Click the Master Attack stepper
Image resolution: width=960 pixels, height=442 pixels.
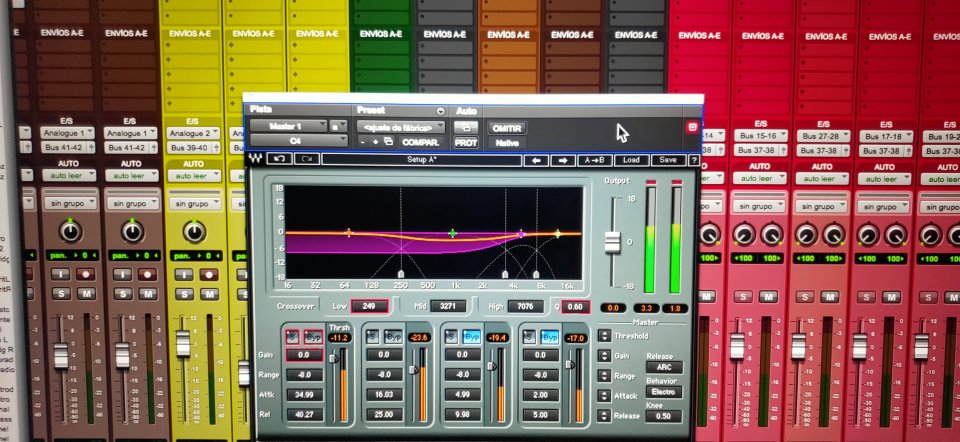604,395
